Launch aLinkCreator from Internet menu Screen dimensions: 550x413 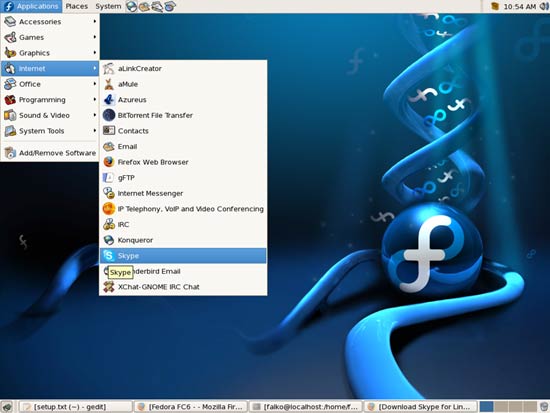coord(183,68)
